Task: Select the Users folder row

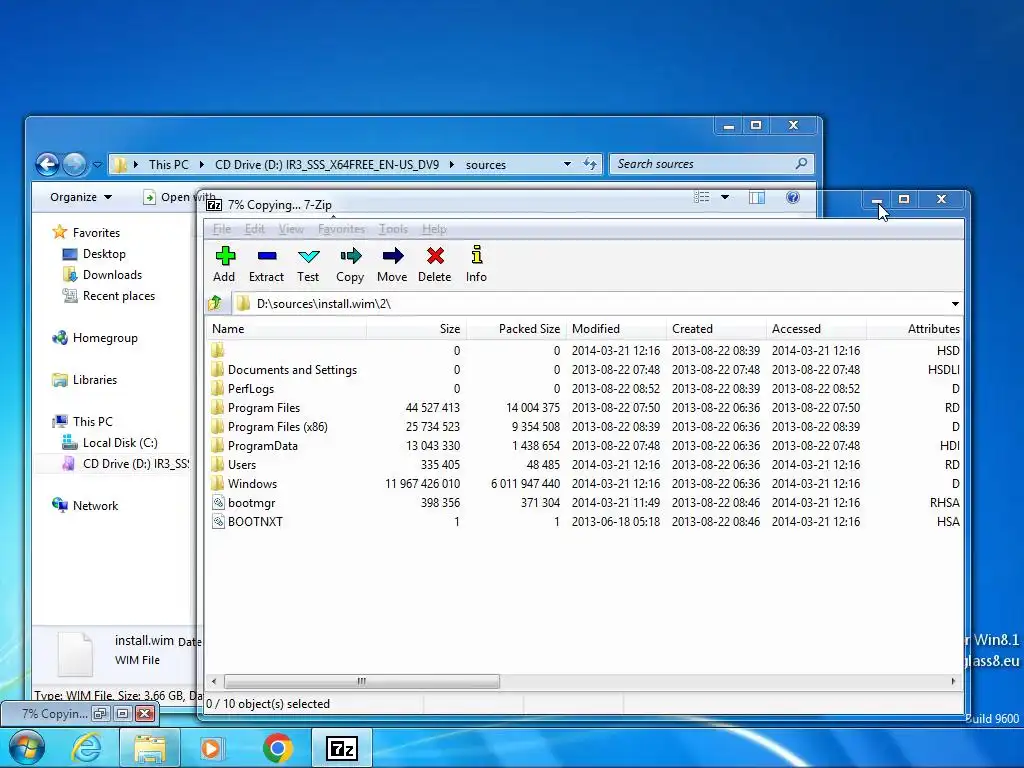Action: pos(584,464)
